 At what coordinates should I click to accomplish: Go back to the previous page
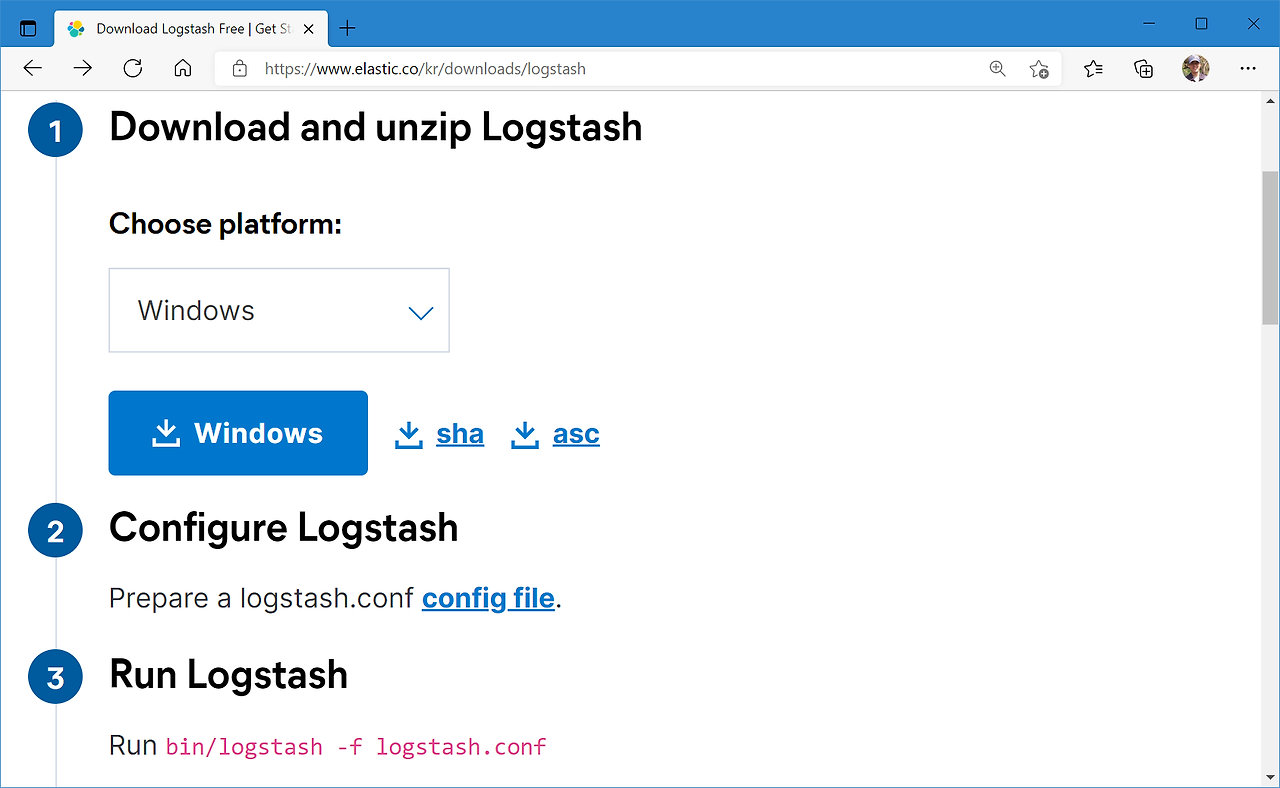pos(33,69)
